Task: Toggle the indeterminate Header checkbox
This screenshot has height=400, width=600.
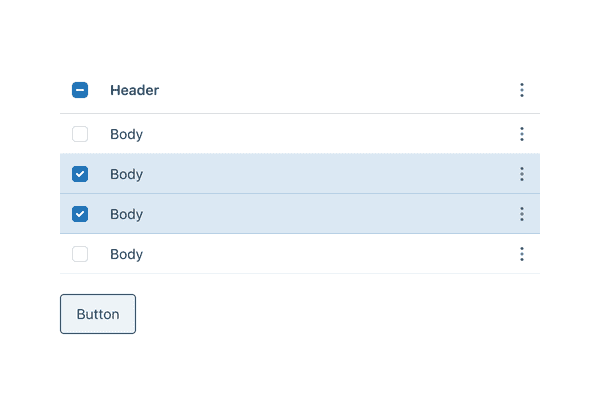Action: tap(80, 90)
